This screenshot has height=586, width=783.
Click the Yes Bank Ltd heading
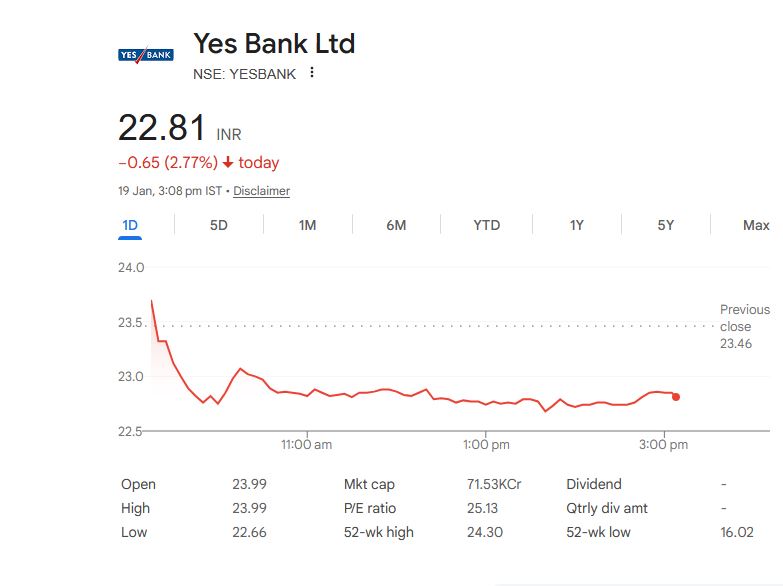pos(274,43)
